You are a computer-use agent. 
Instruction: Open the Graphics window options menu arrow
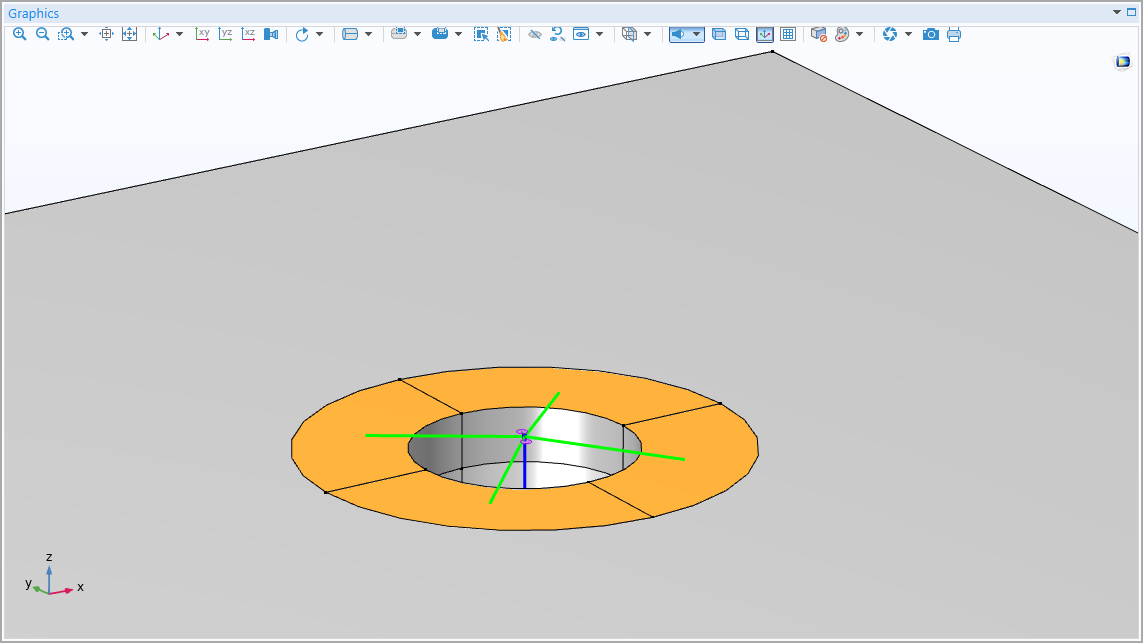click(x=1118, y=13)
